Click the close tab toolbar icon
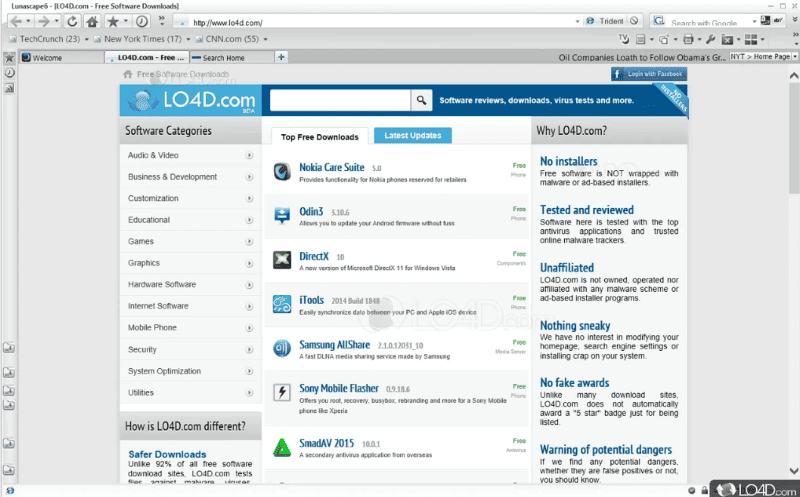This screenshot has height=497, width=800. pos(728,39)
